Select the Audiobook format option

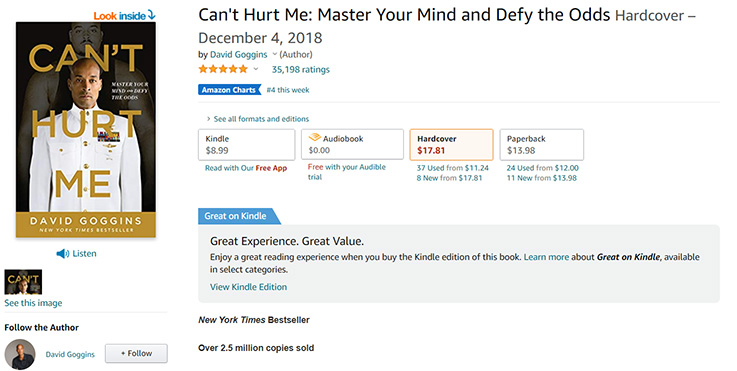pos(353,145)
